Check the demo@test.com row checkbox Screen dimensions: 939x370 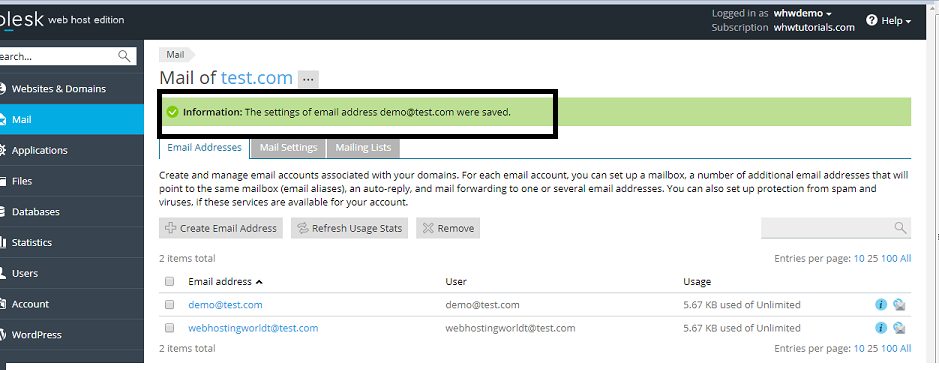tap(169, 305)
